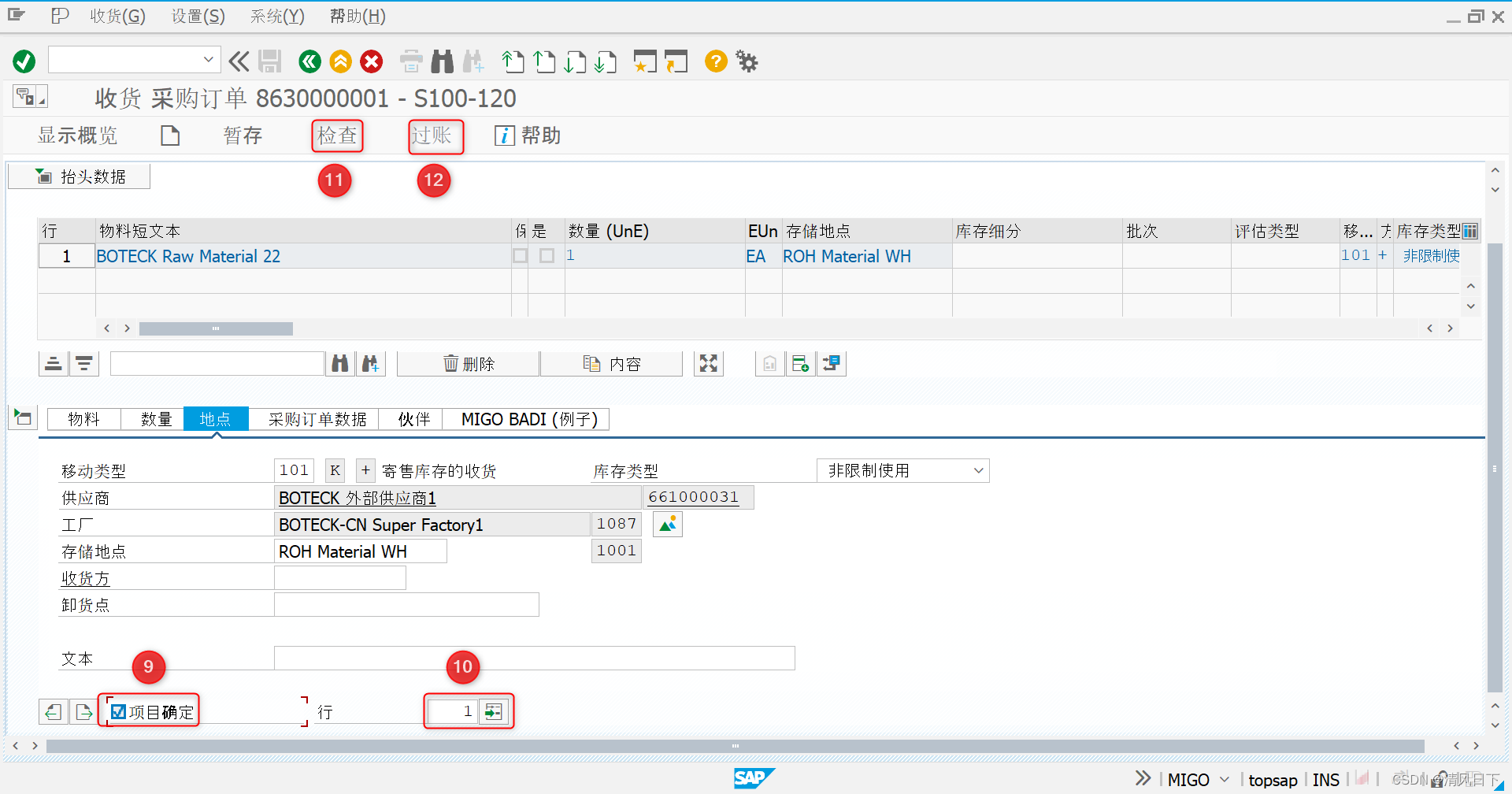Click the Previous Page icon
1512x794 pixels.
click(544, 61)
